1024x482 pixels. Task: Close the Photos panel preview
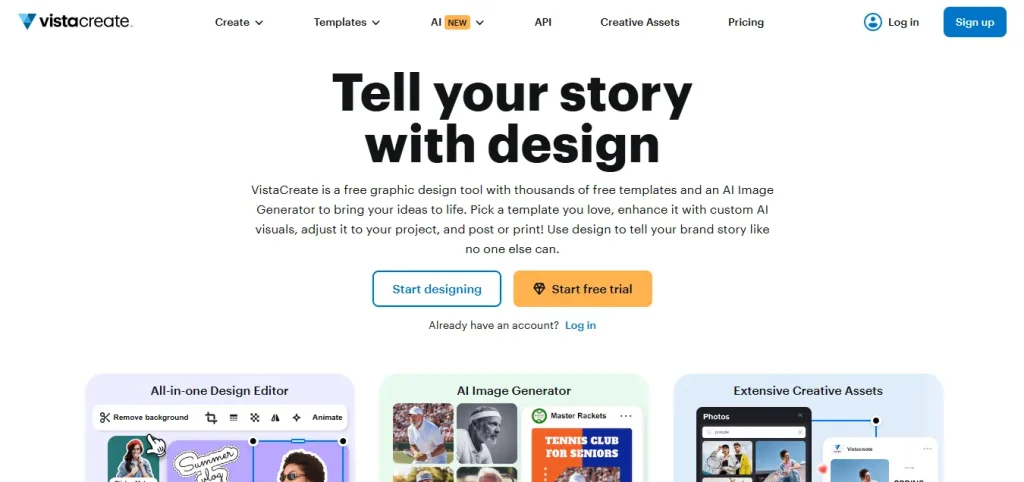800,416
